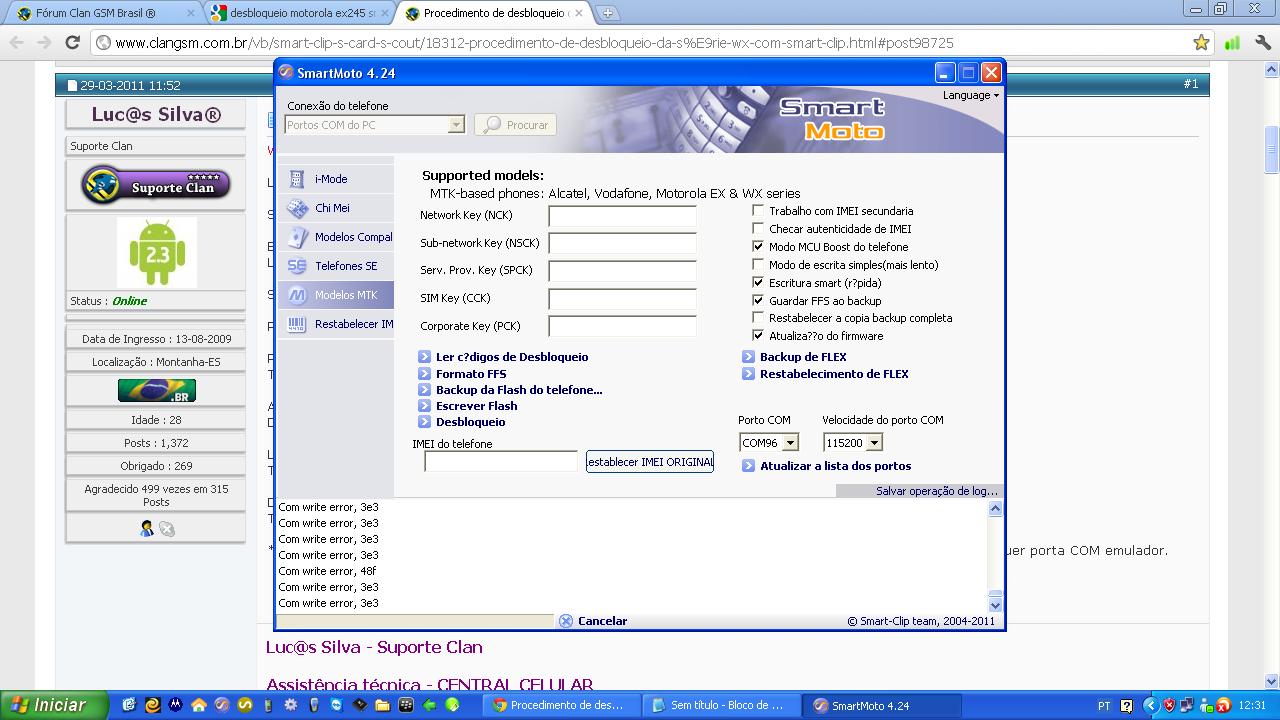This screenshot has height=720, width=1280.
Task: Click the Android avatar of Luc@s Silva
Action: (156, 253)
